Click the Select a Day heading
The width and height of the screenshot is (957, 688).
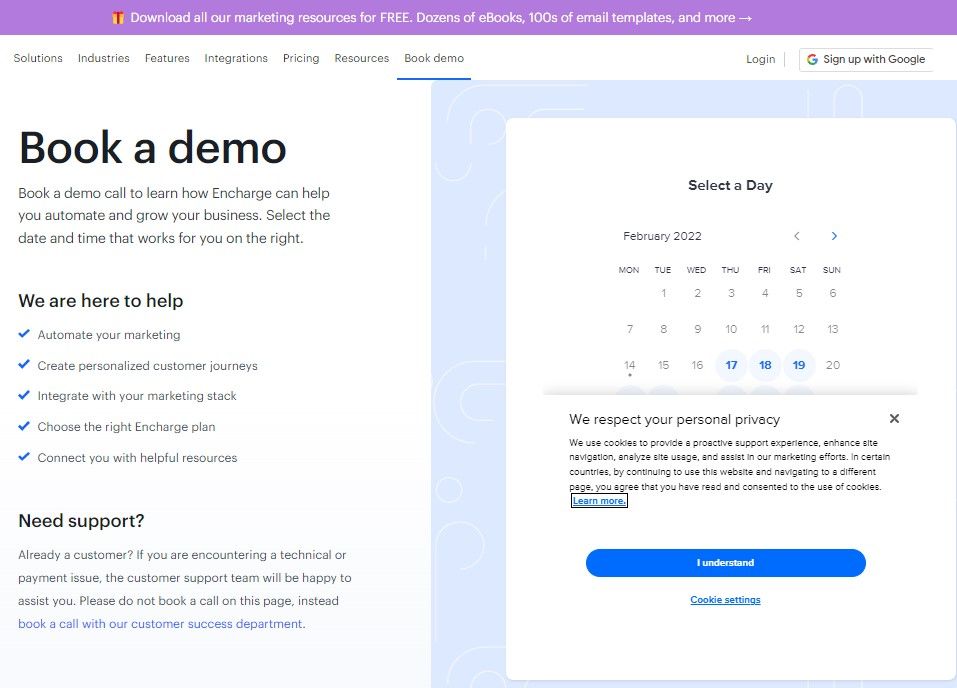pyautogui.click(x=730, y=185)
